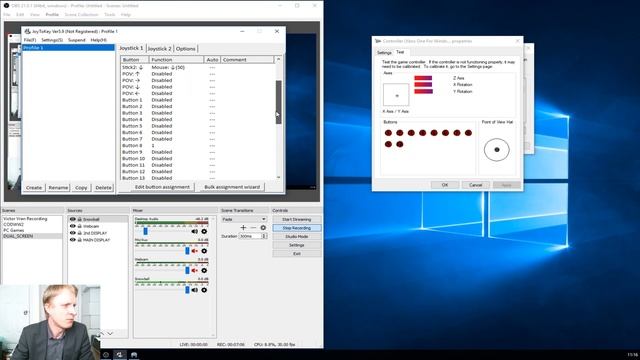Unmute the Mic/Aux red speaker icon
Image resolution: width=640 pixels, height=360 pixels.
[195, 251]
